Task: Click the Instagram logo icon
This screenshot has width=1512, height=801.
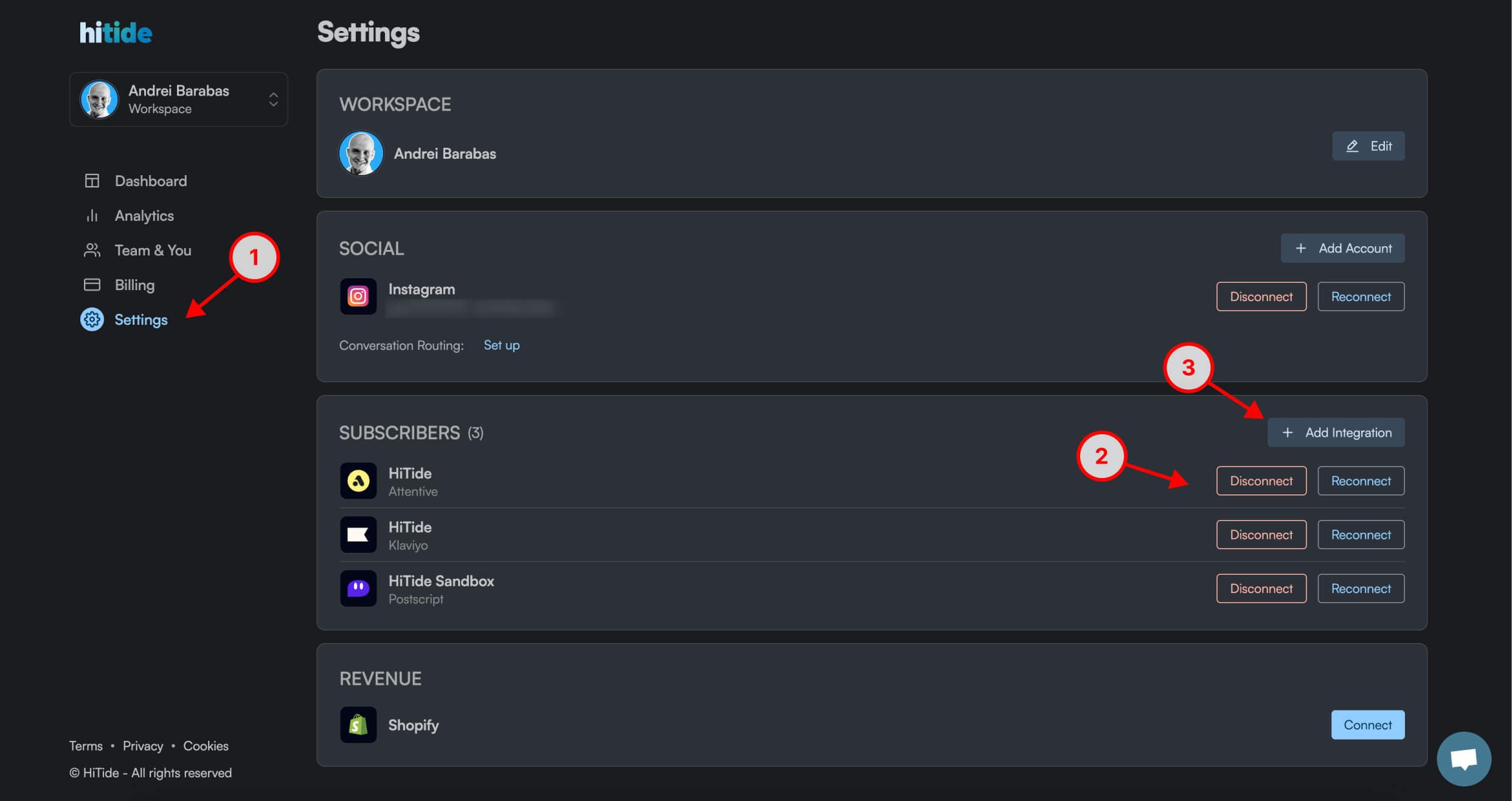Action: (x=358, y=297)
